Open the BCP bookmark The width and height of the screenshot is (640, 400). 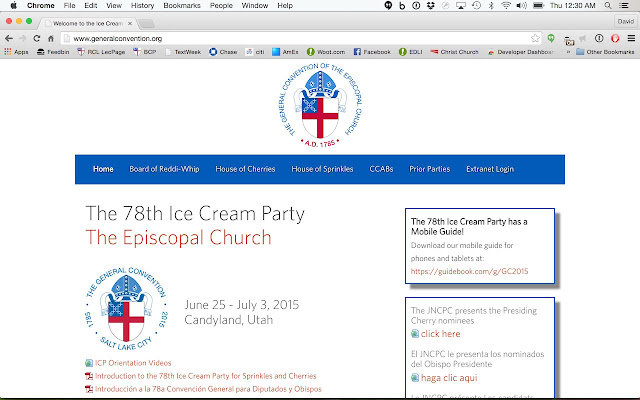coord(145,52)
